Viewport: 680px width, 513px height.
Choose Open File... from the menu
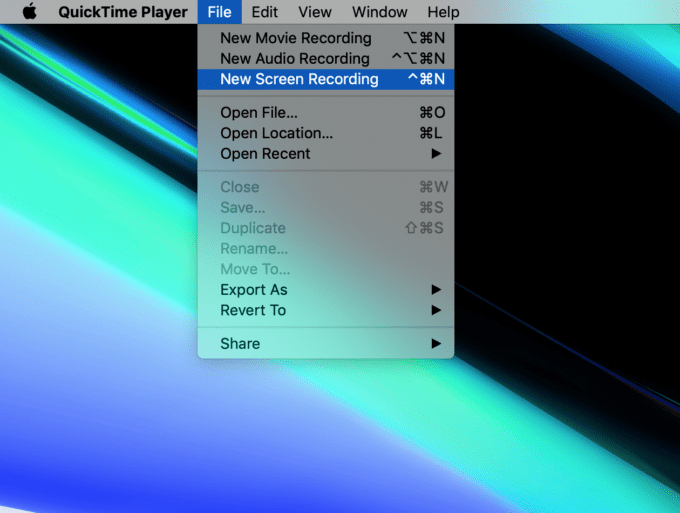[259, 113]
